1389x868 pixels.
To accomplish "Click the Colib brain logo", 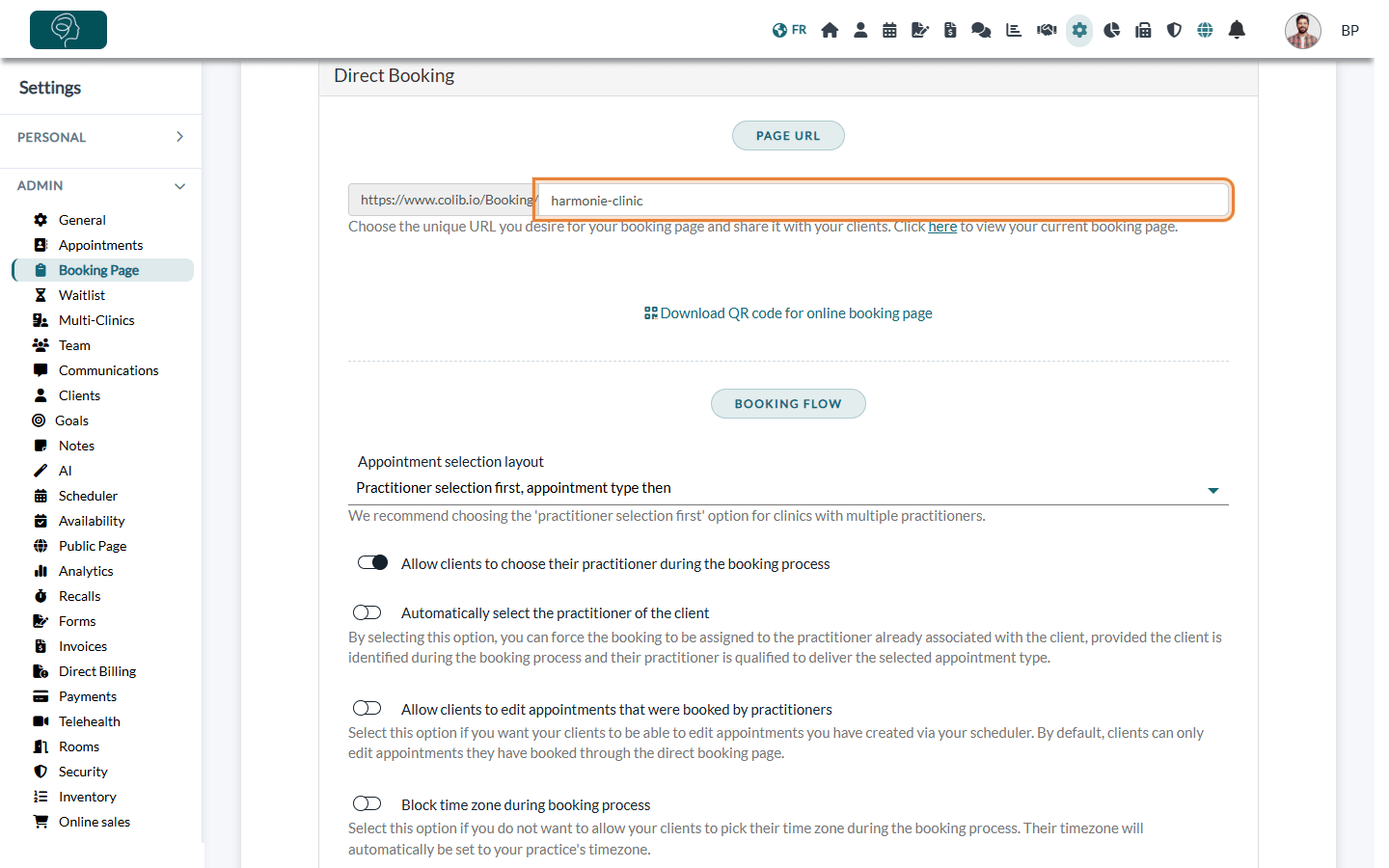I will tap(68, 30).
